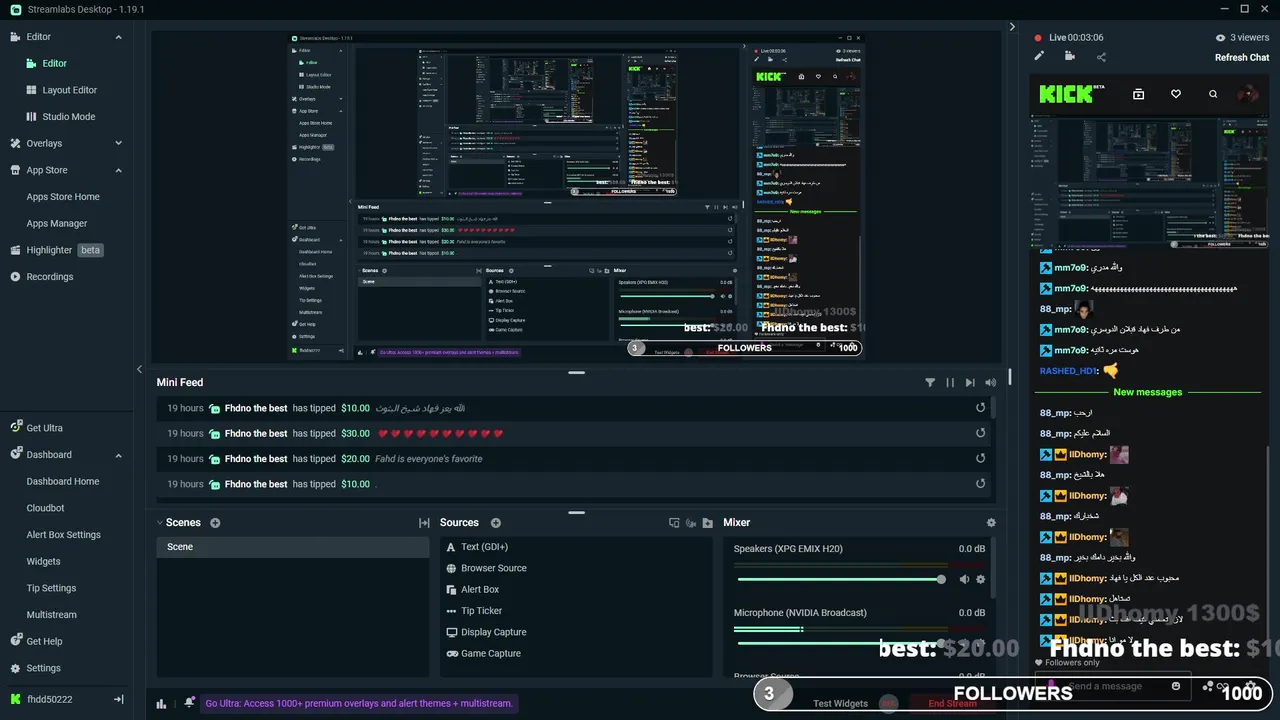Select the Scene item in Scenes list

[x=293, y=547]
